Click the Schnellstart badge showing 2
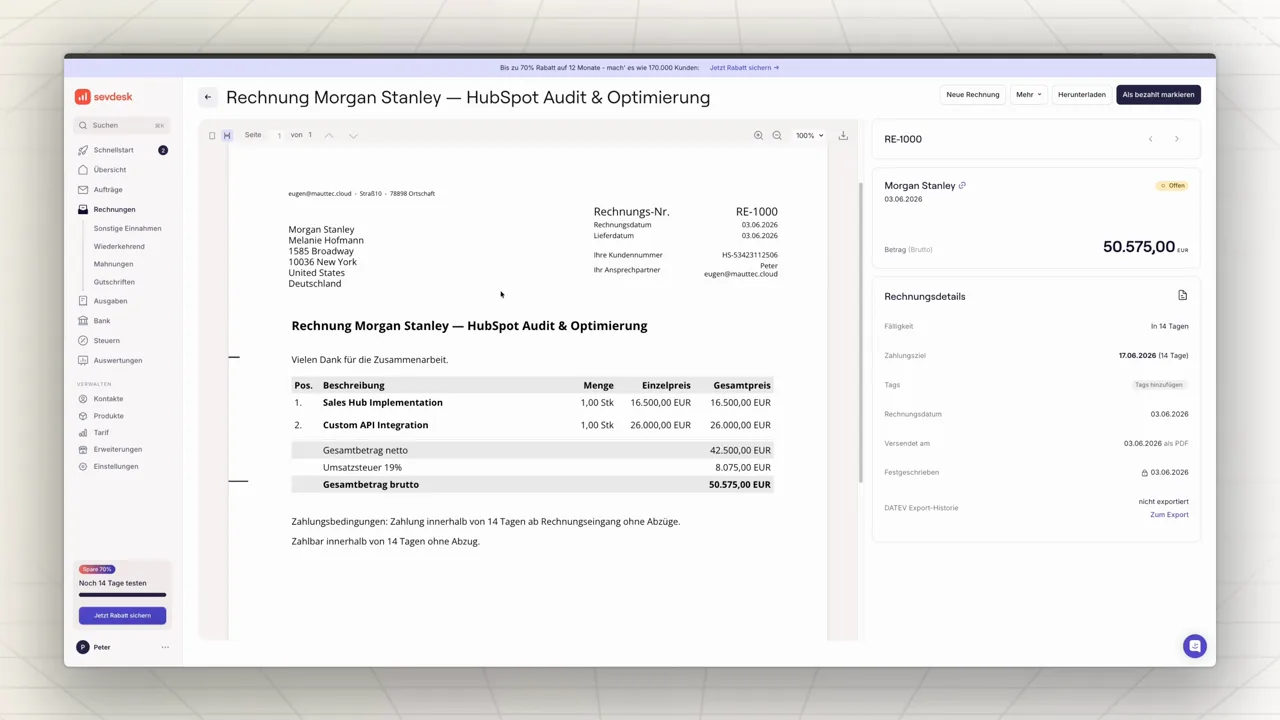Screen dimensions: 1280x720 click(163, 150)
